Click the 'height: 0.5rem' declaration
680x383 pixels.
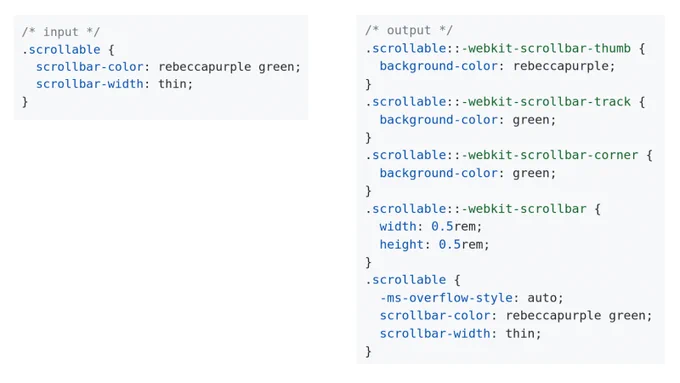434,245
